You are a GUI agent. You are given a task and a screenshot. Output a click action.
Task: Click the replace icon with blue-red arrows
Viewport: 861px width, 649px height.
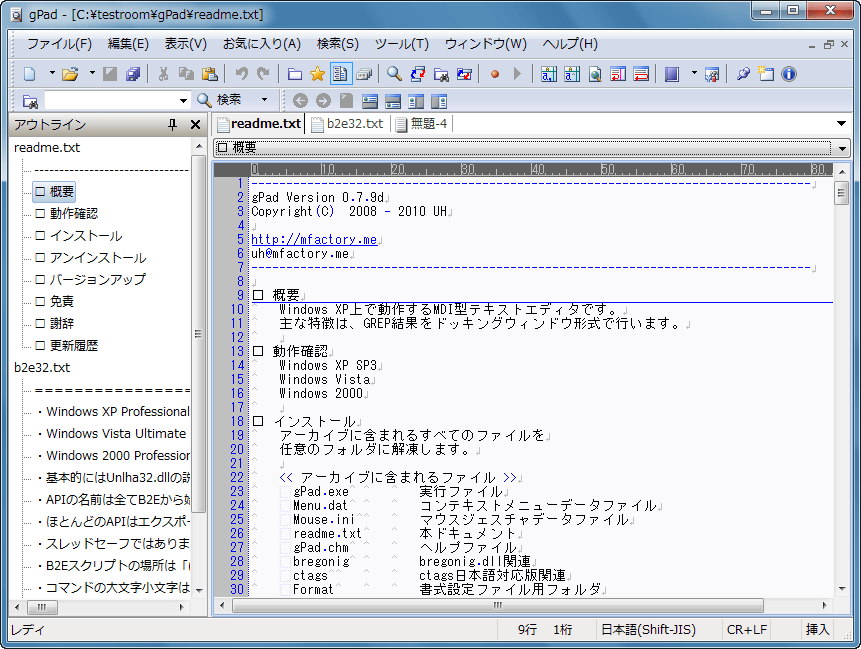pos(418,74)
